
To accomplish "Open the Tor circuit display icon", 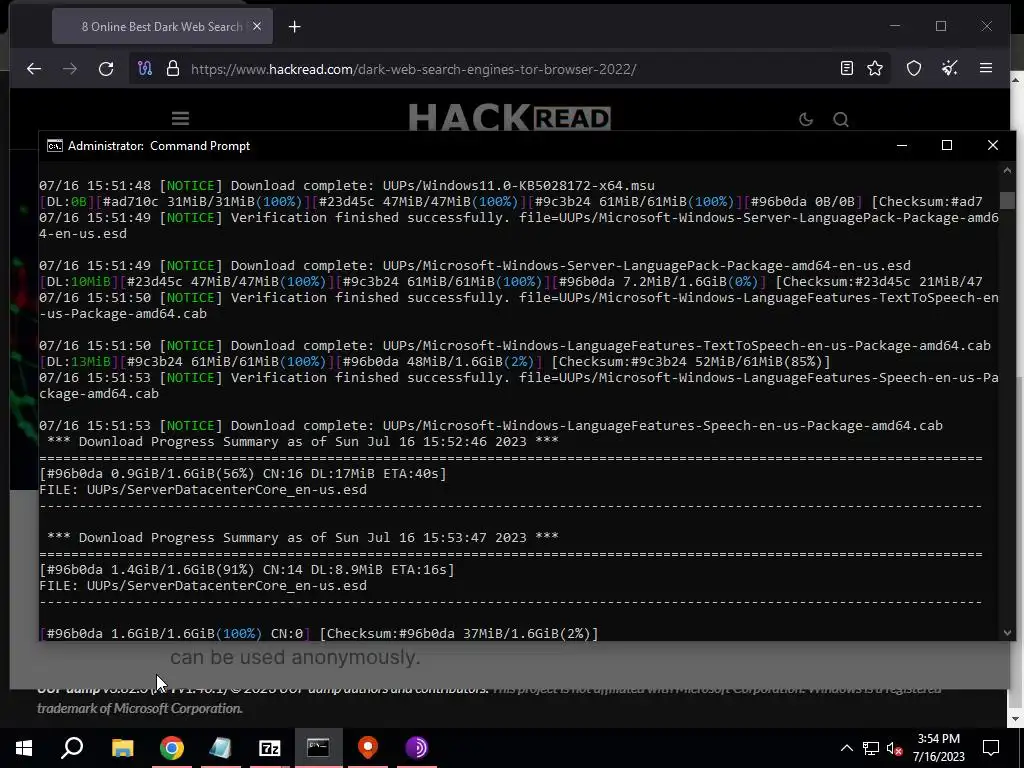I will [x=145, y=69].
